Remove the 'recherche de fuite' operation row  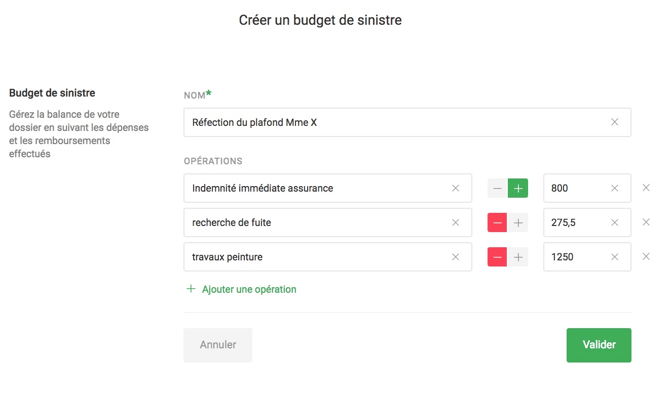coord(646,223)
